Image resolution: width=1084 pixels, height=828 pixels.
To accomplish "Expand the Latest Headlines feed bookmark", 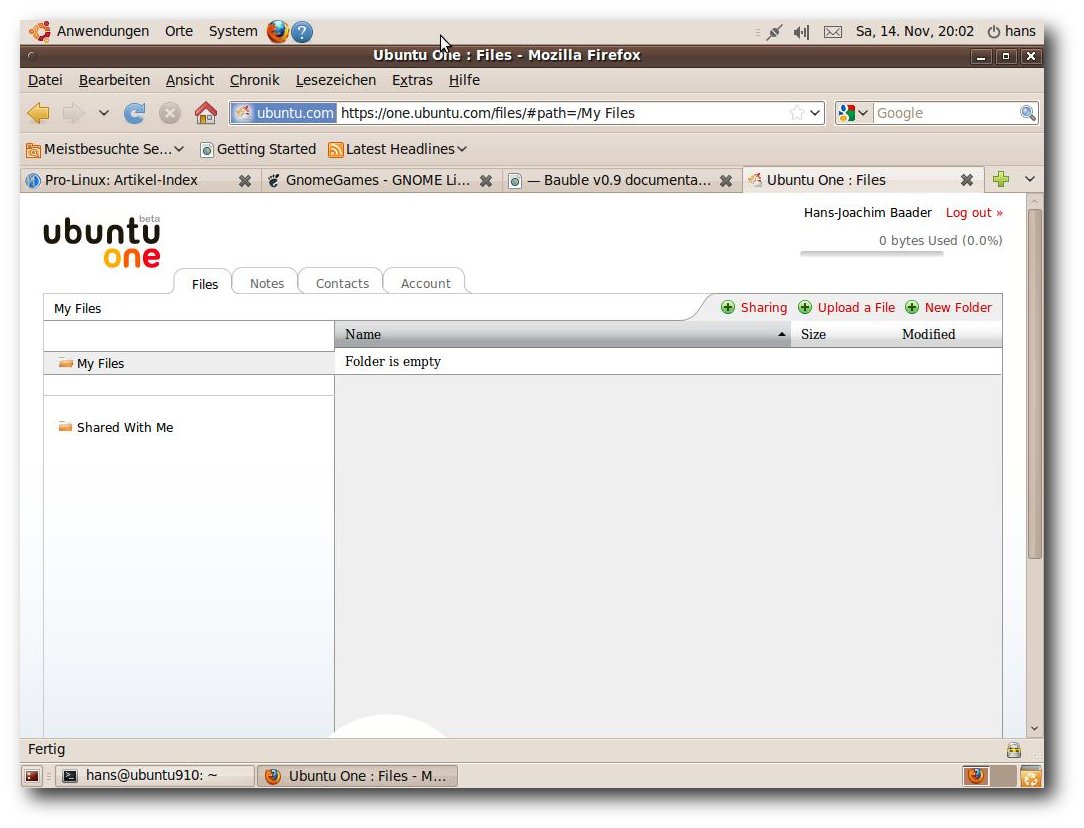I will click(398, 149).
